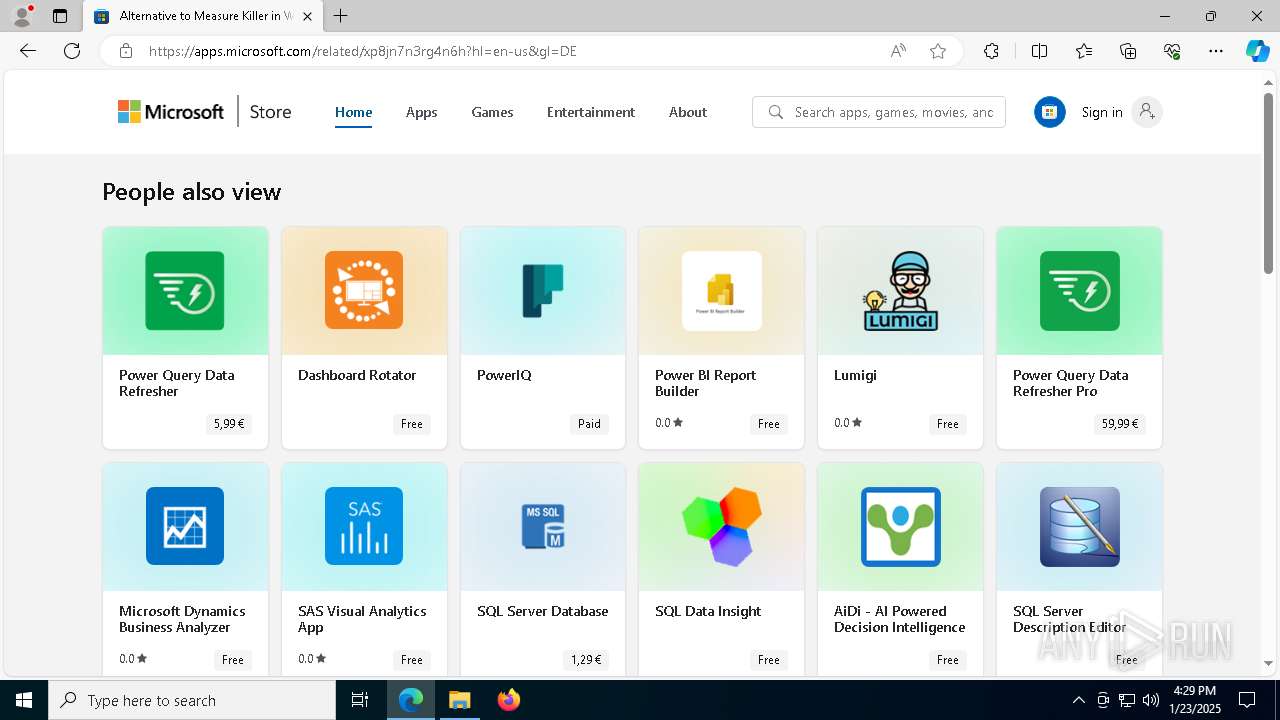The width and height of the screenshot is (1280, 720).
Task: Toggle Split screen icon in toolbar
Action: [1039, 51]
